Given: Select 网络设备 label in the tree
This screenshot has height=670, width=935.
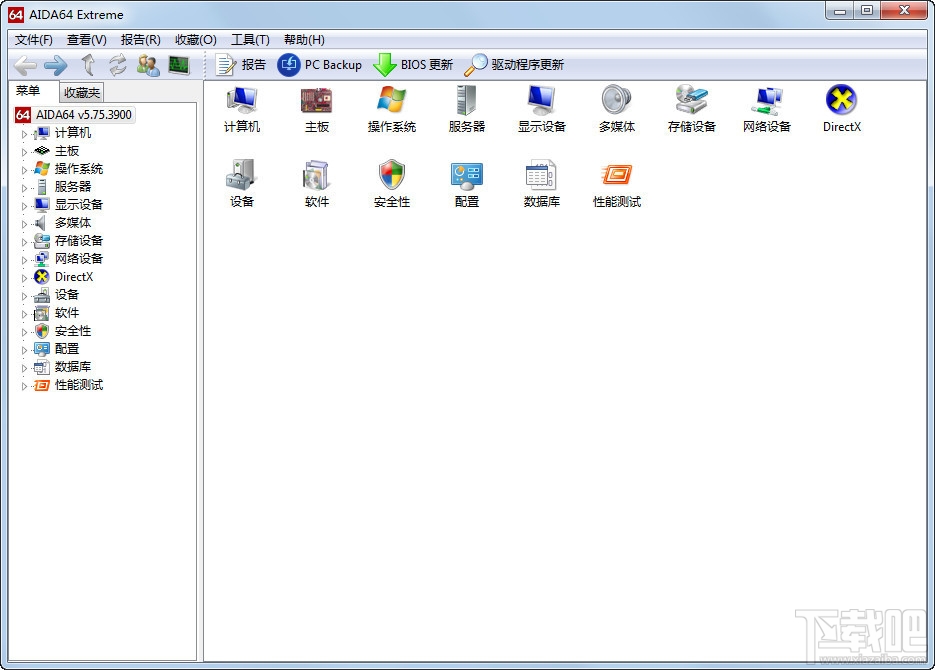Looking at the screenshot, I should [x=79, y=259].
